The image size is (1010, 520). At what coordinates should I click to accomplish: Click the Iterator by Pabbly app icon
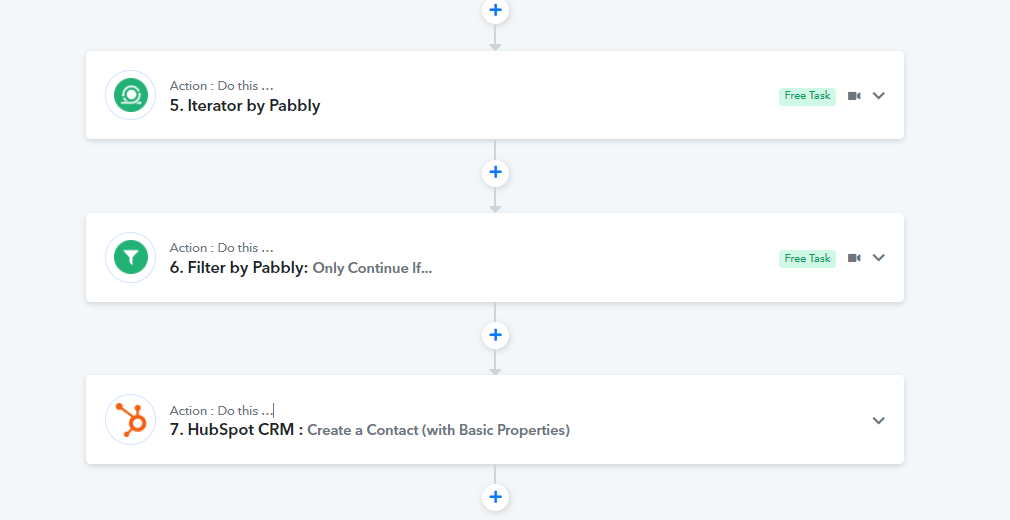pyautogui.click(x=131, y=95)
